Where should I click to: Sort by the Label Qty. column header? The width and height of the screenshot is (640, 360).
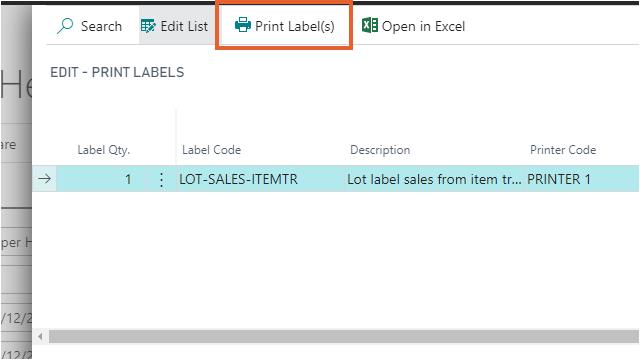click(104, 150)
